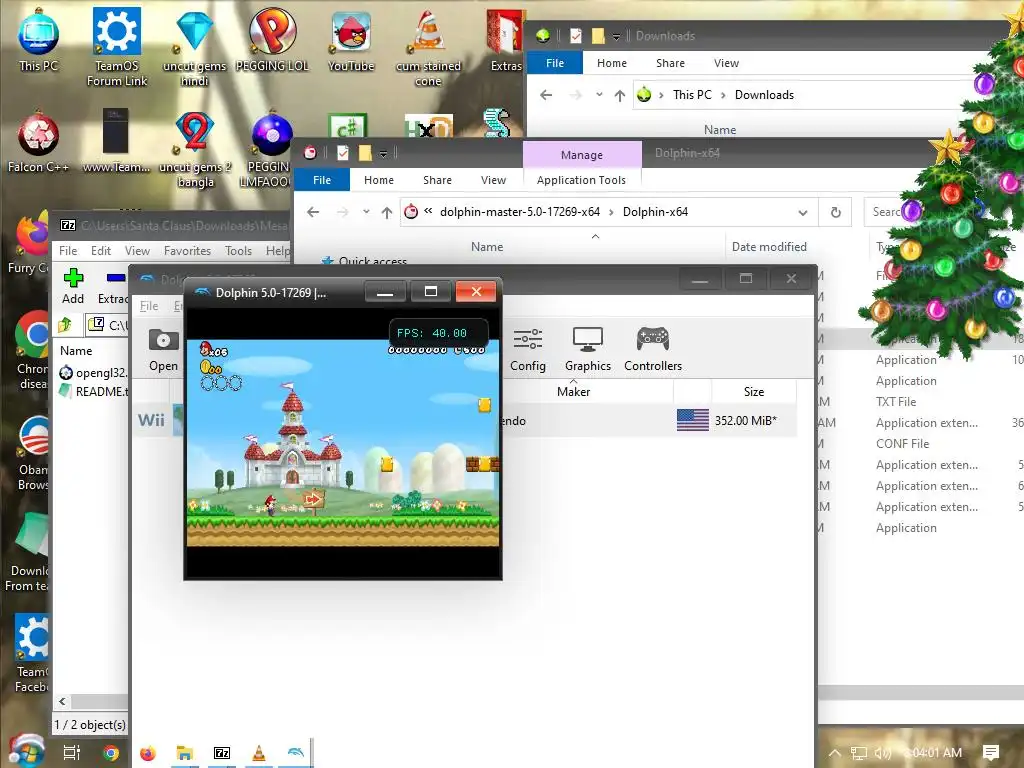Open Share tab in Downloads window
This screenshot has width=1024, height=768.
(671, 63)
